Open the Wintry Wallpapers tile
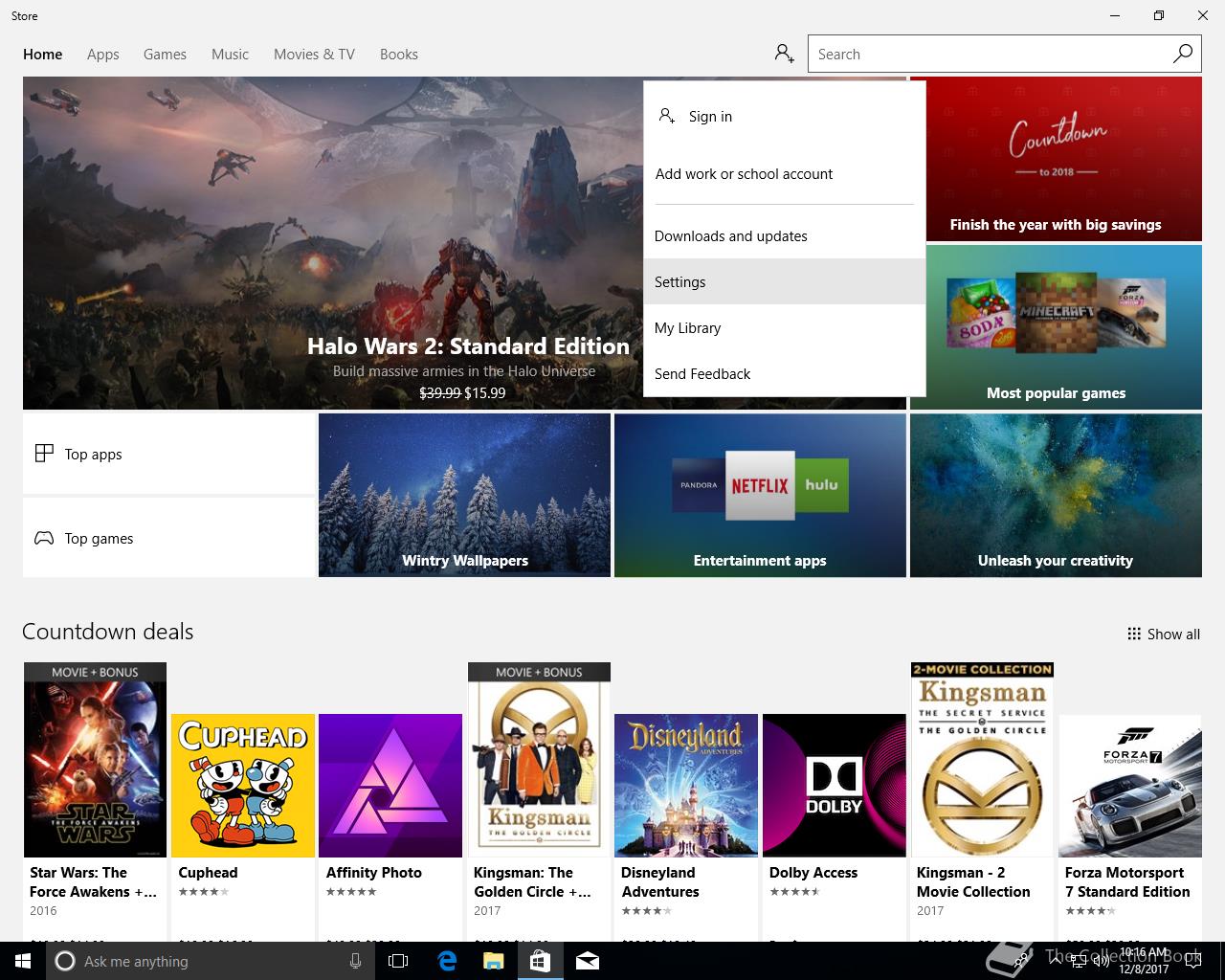 [464, 495]
